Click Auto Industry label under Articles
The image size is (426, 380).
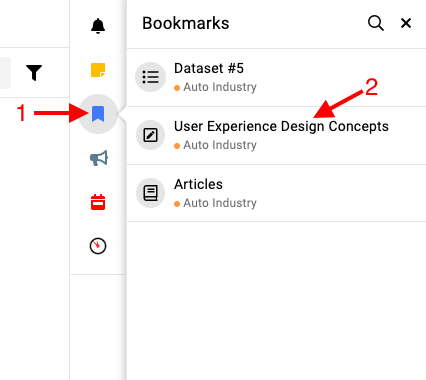pyautogui.click(x=220, y=203)
